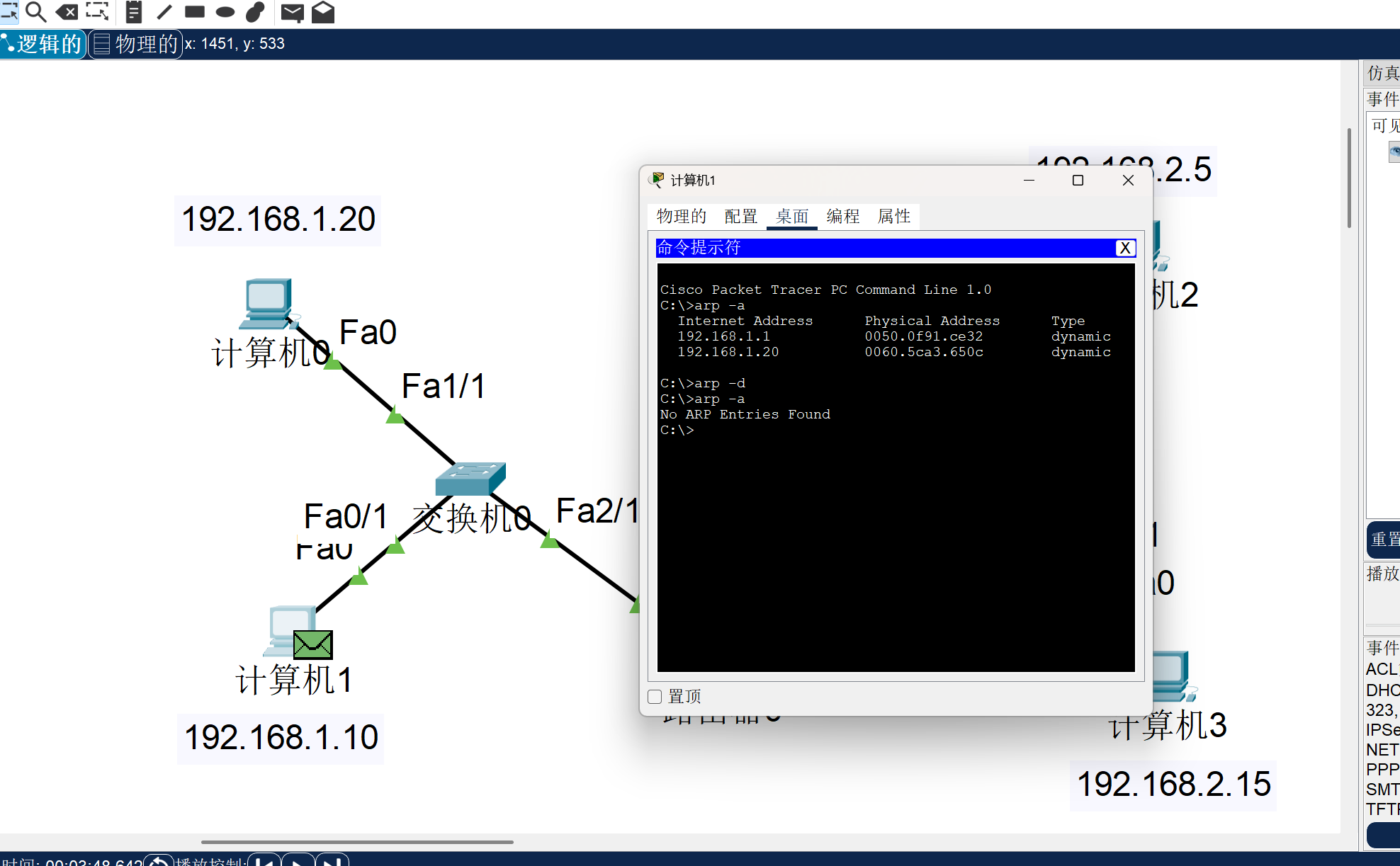Select the Draw Line tool
The image size is (1400, 866).
click(164, 11)
